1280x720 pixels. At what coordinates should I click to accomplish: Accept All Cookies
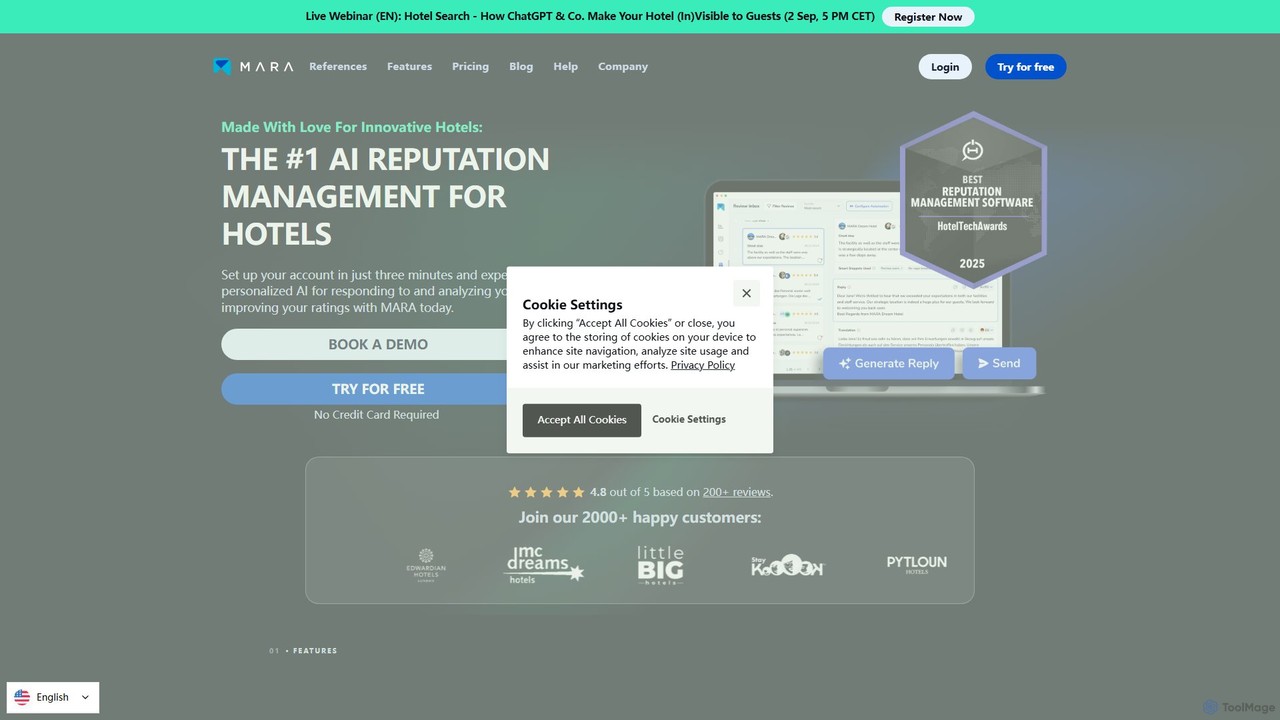582,420
